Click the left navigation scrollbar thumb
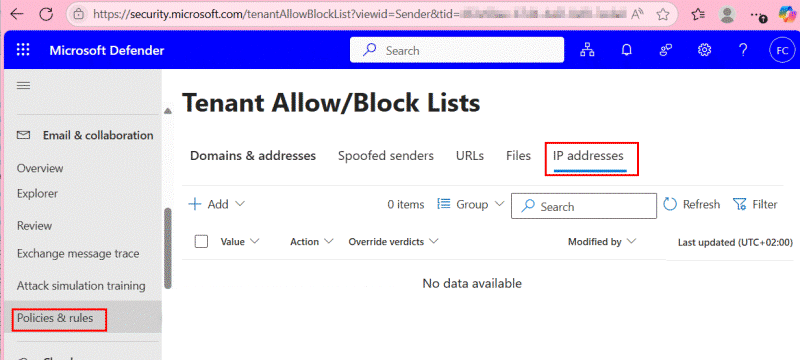 [x=168, y=249]
